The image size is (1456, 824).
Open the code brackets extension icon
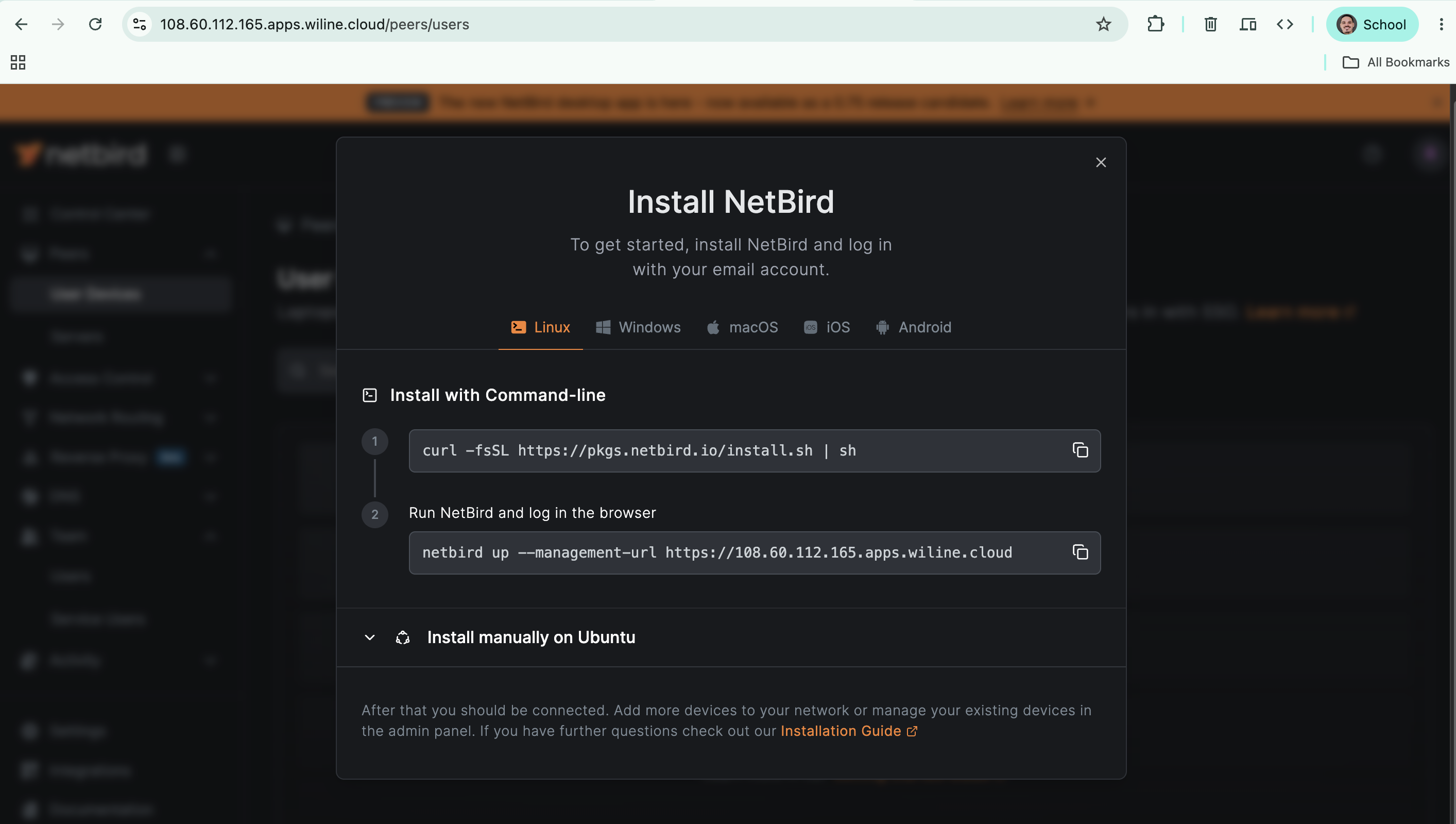pos(1284,24)
